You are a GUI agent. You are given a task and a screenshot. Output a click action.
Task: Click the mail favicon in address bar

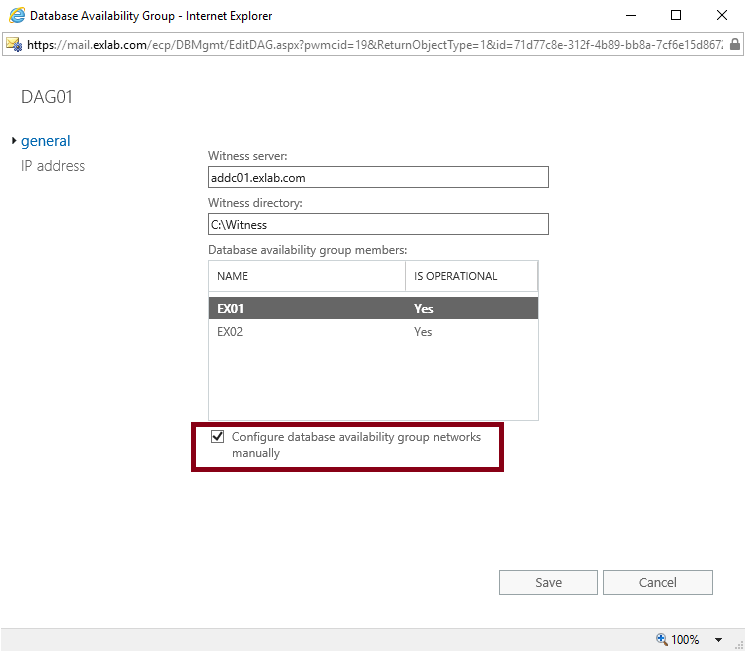(x=14, y=44)
